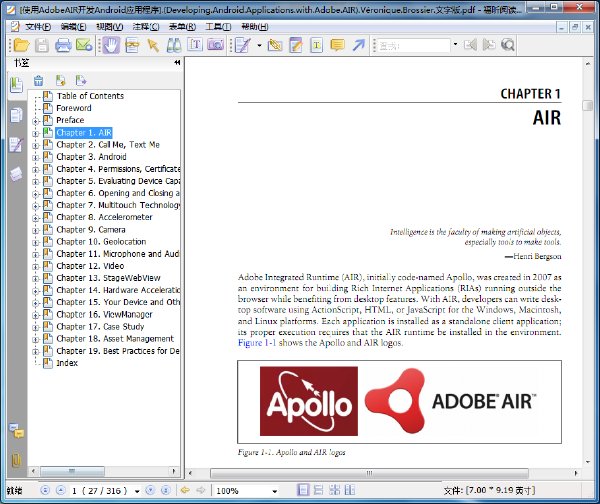The height and width of the screenshot is (504, 600).
Task: Expand Chapter 17. Case Study node
Action: (x=36, y=328)
